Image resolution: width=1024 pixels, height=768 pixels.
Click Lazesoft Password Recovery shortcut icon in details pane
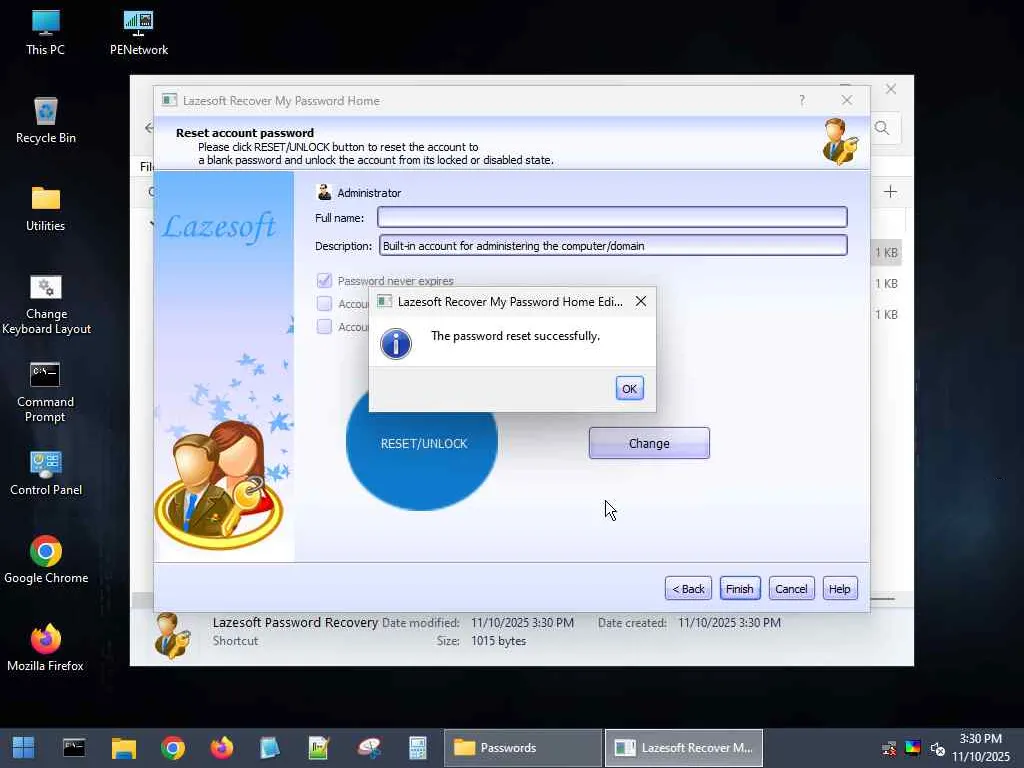pos(172,635)
